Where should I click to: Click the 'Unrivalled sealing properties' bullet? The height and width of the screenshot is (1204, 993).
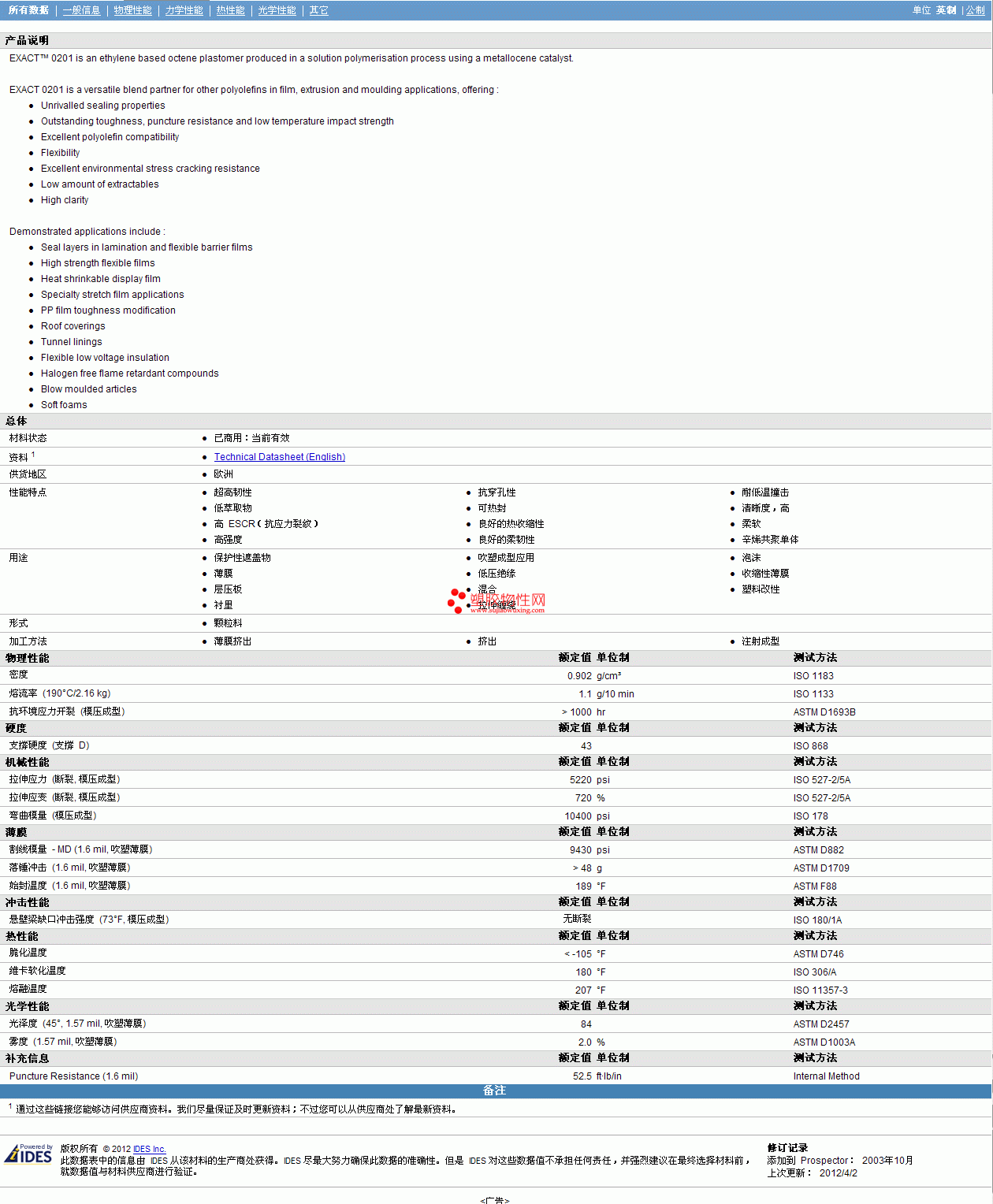pyautogui.click(x=103, y=106)
